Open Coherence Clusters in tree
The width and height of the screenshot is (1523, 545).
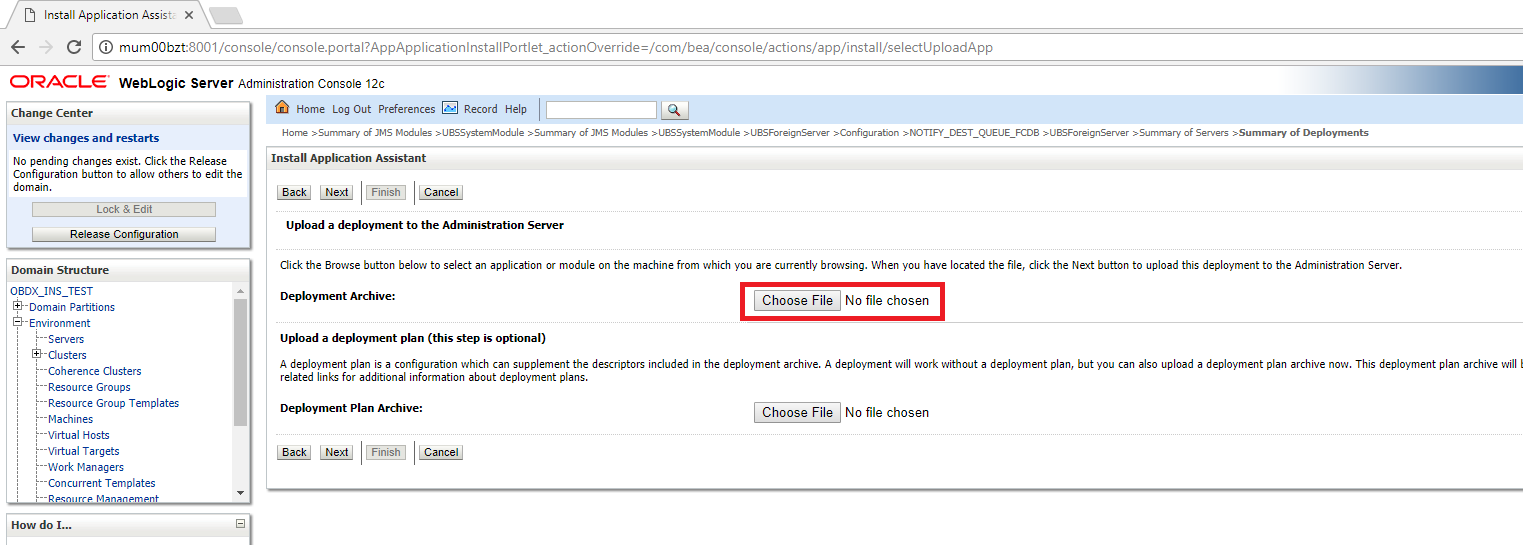(x=95, y=371)
